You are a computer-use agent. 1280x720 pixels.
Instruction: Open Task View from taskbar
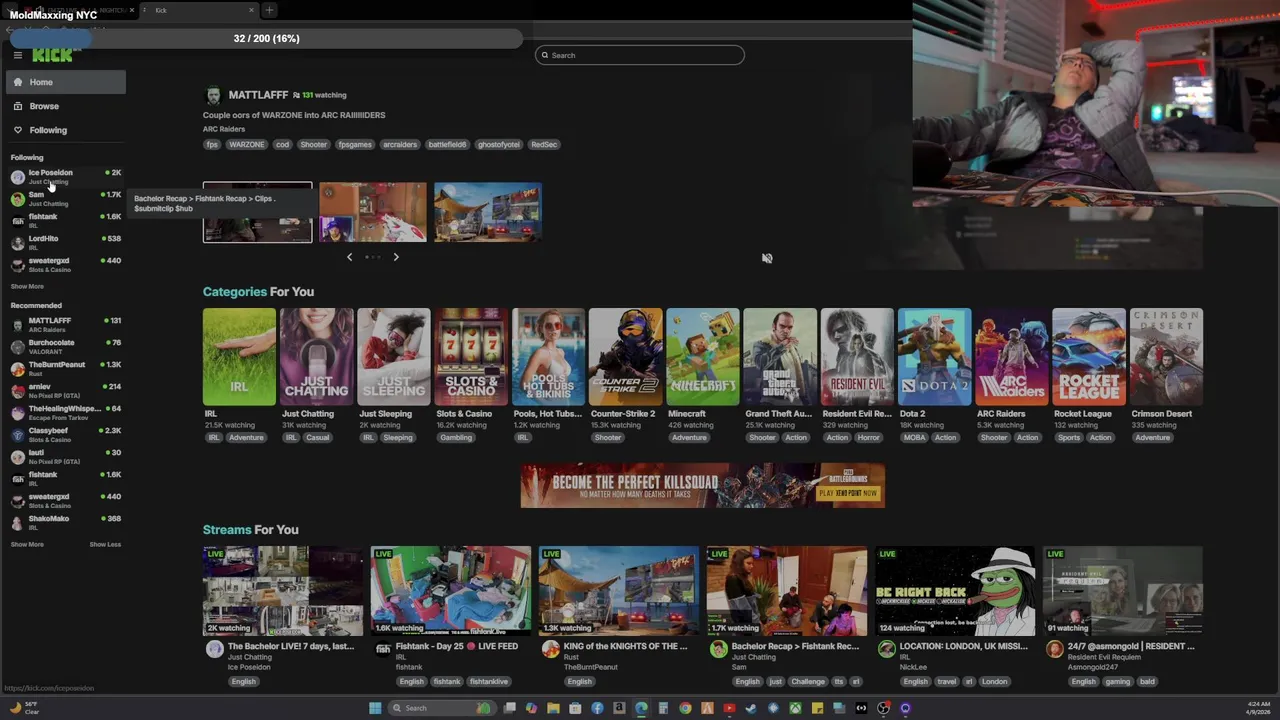510,708
